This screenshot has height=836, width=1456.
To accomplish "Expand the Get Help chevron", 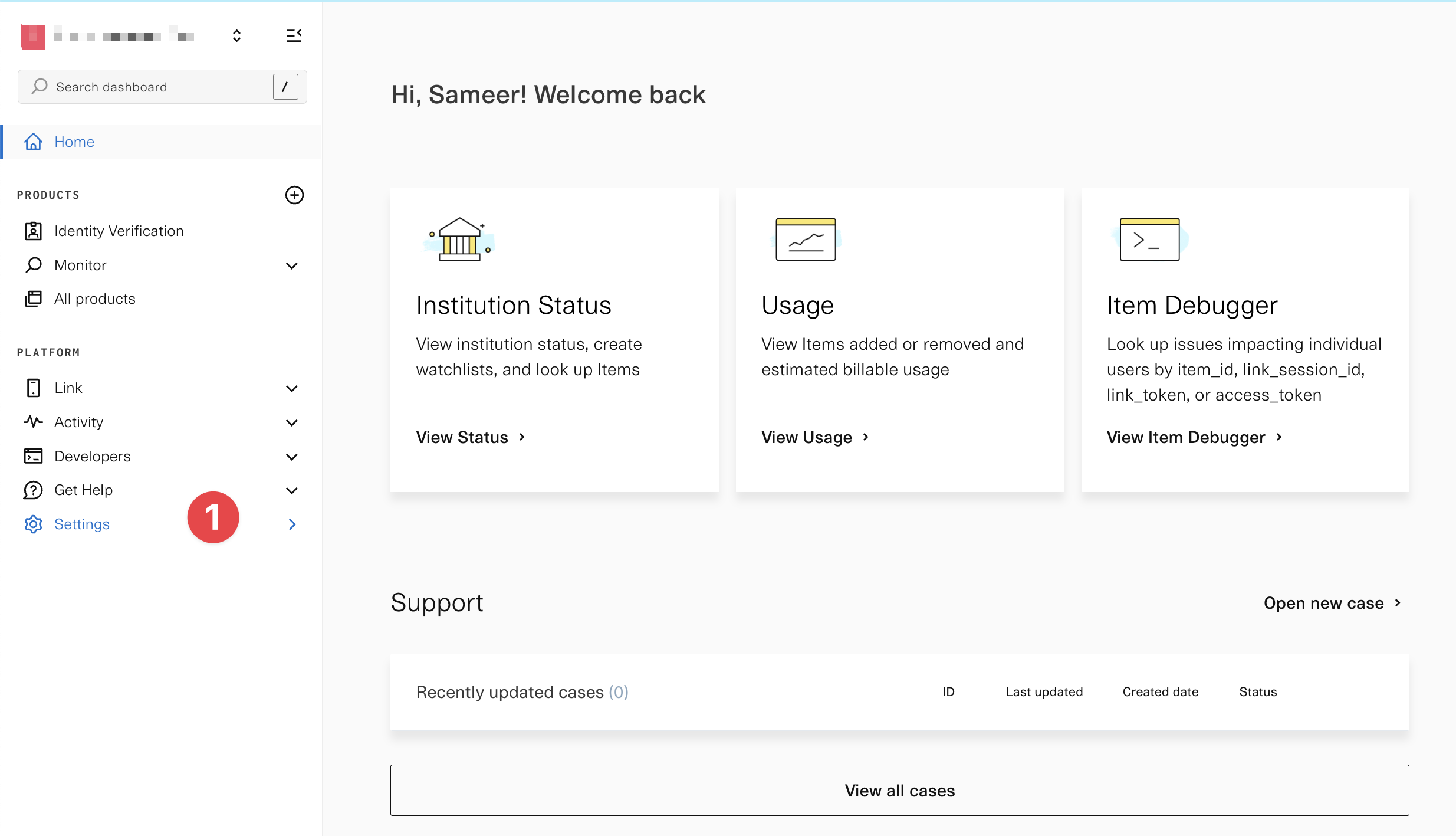I will [x=291, y=490].
